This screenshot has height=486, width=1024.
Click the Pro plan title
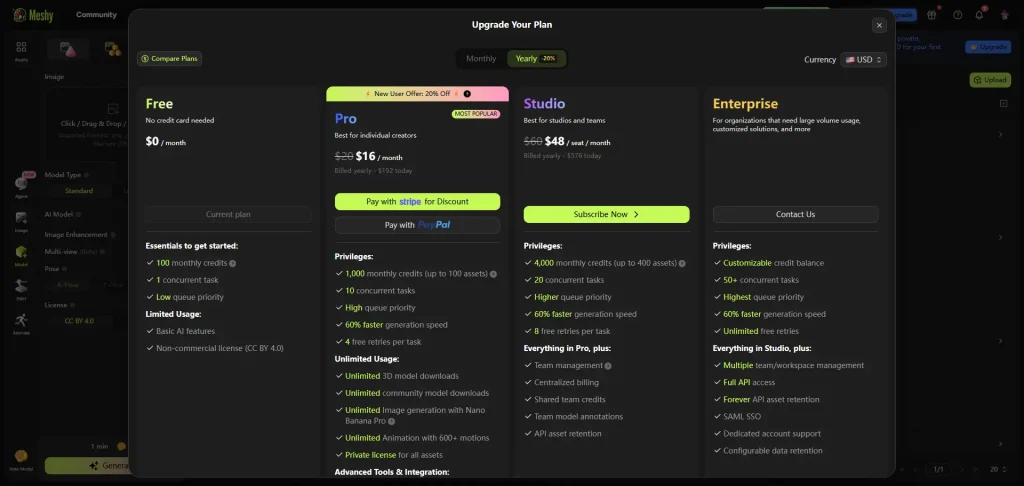(345, 119)
